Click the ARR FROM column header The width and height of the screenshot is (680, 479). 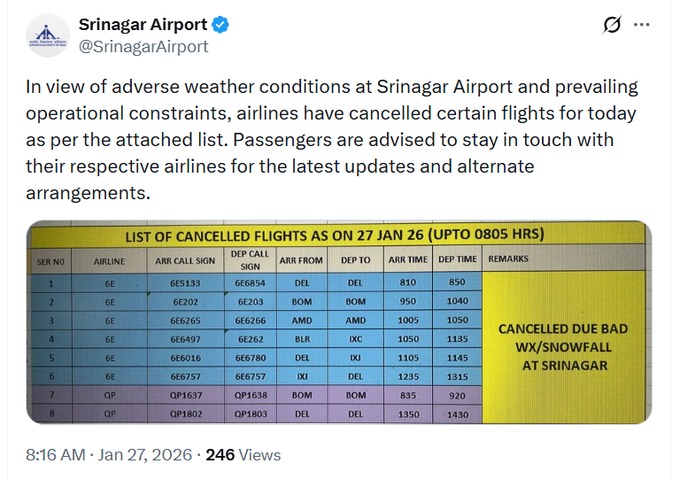pyautogui.click(x=301, y=260)
